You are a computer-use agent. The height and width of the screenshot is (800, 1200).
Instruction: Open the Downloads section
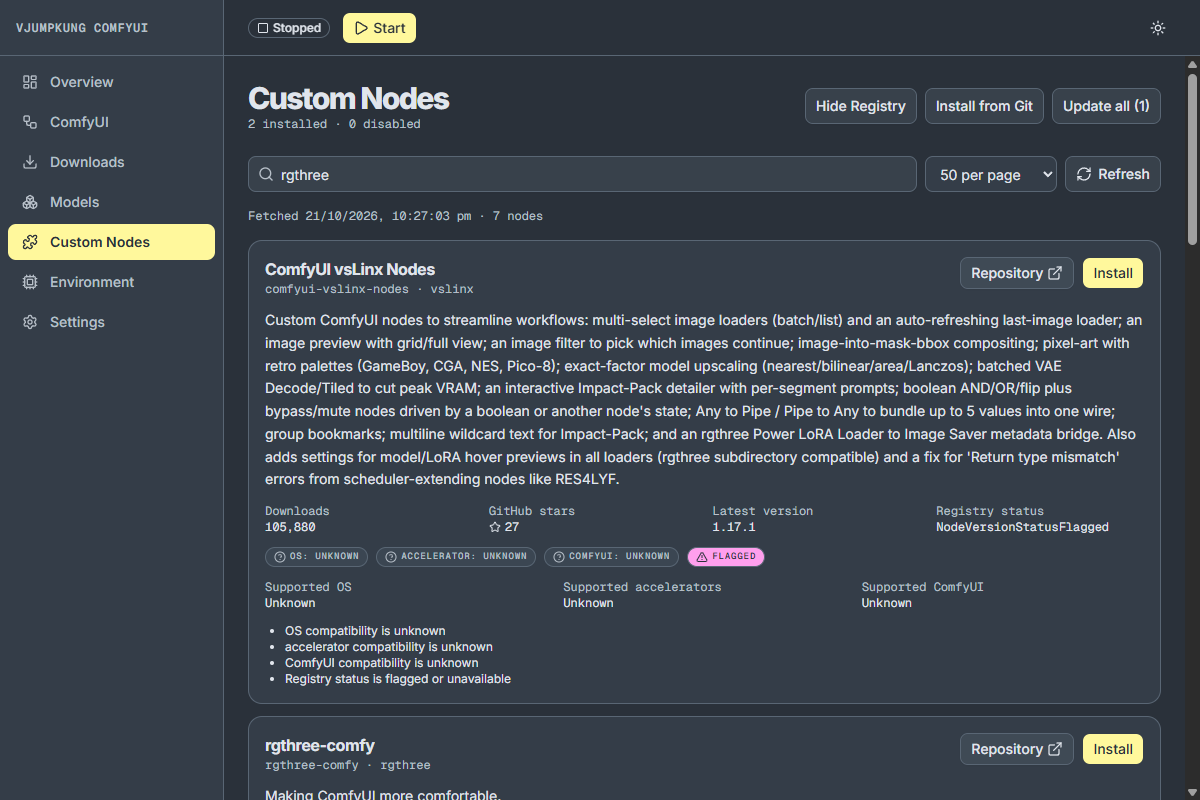coord(111,162)
